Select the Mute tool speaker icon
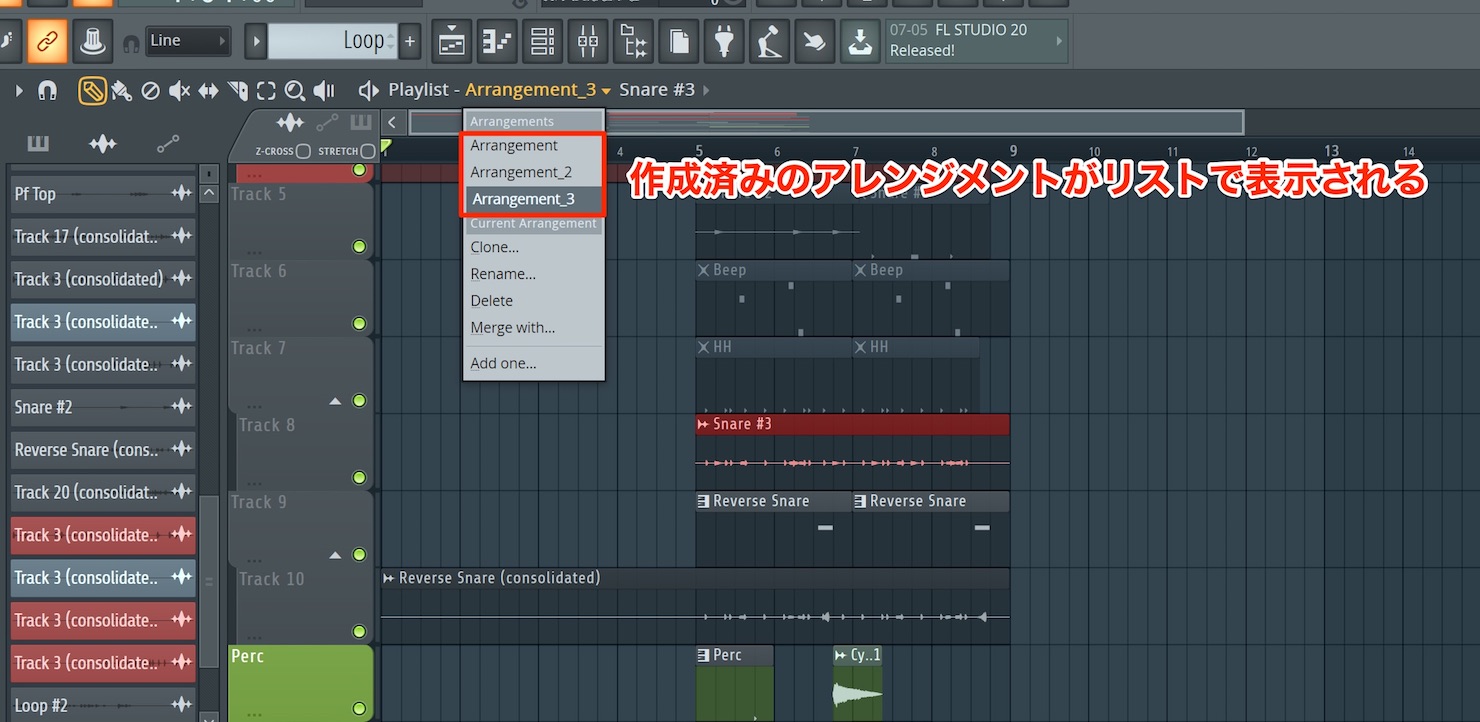The height and width of the screenshot is (722, 1480). (179, 91)
